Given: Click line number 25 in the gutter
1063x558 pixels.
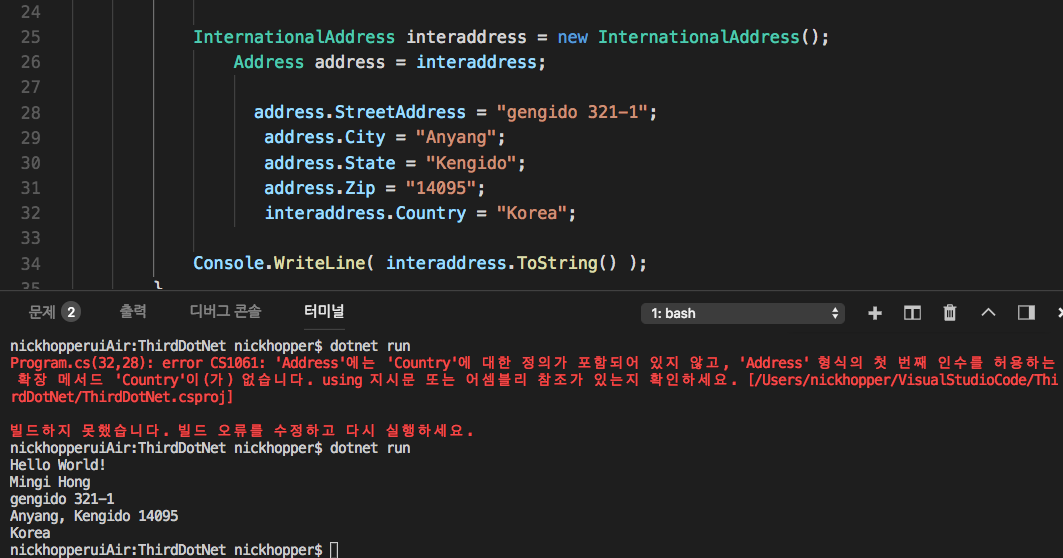Looking at the screenshot, I should 31,37.
